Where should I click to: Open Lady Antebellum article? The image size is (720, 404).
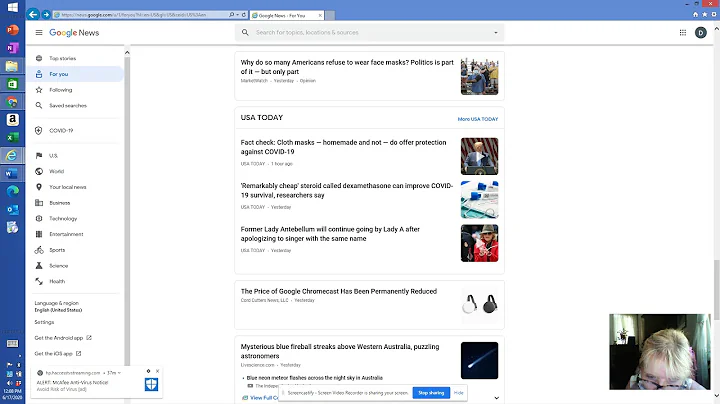coord(330,234)
